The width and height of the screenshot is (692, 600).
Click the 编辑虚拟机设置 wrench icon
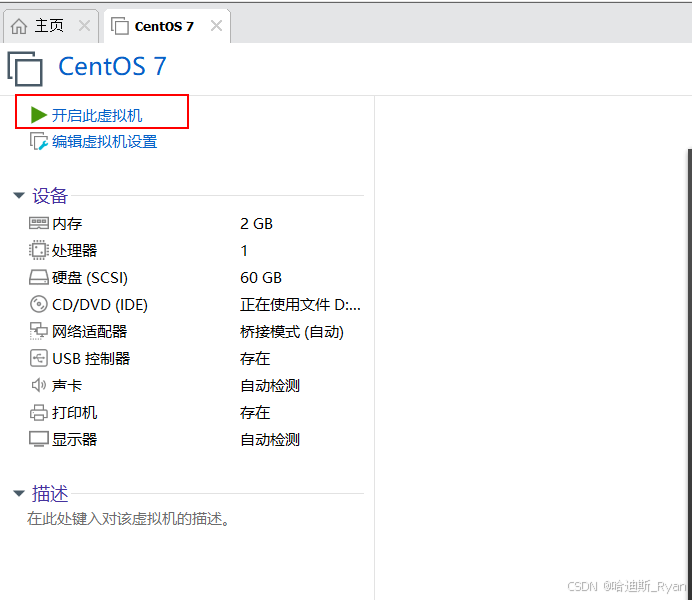click(38, 142)
